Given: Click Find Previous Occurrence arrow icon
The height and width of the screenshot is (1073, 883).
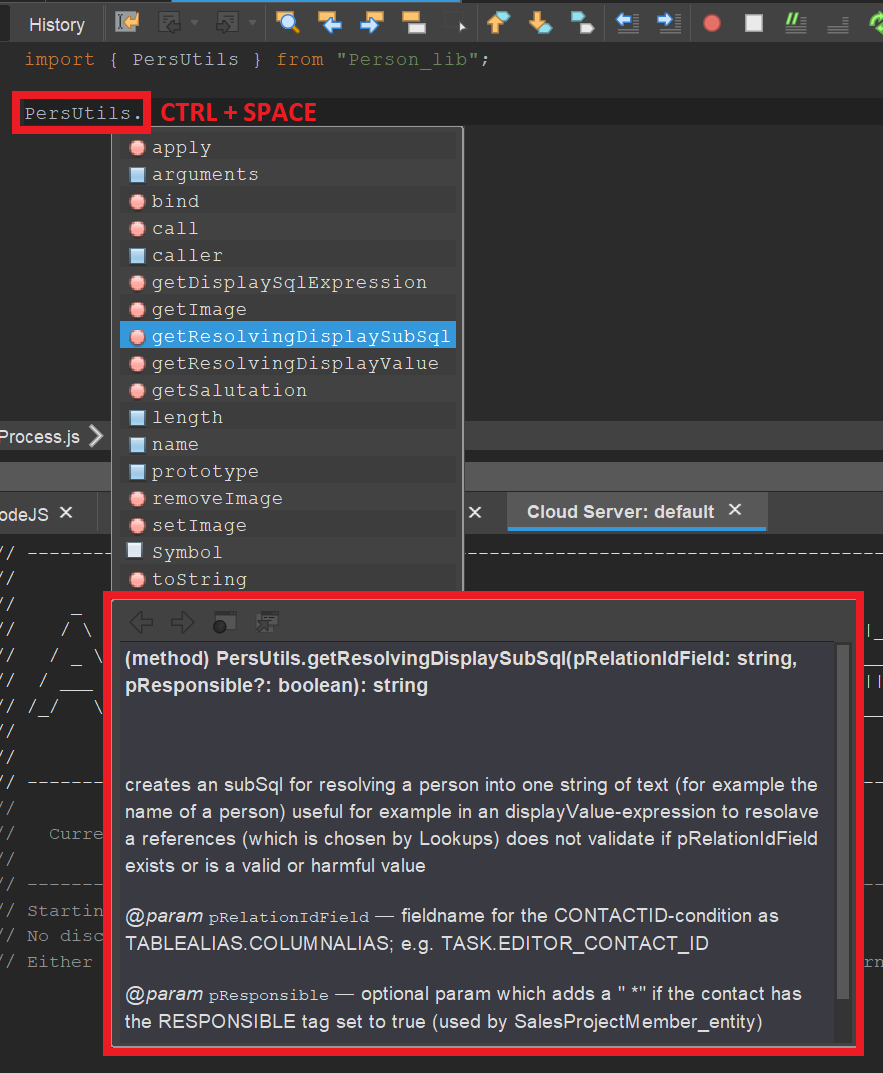Looking at the screenshot, I should 329,23.
